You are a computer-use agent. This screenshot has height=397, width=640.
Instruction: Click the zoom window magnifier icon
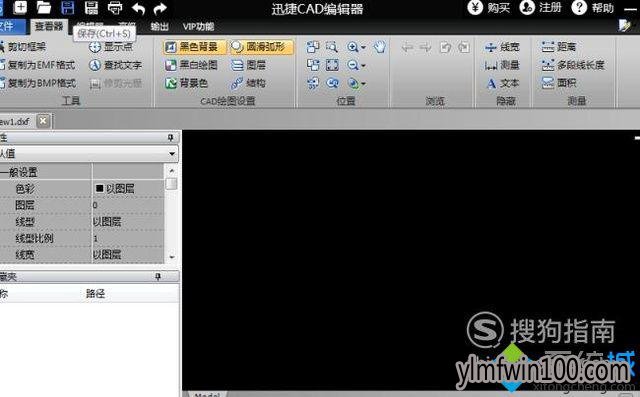[x=332, y=47]
